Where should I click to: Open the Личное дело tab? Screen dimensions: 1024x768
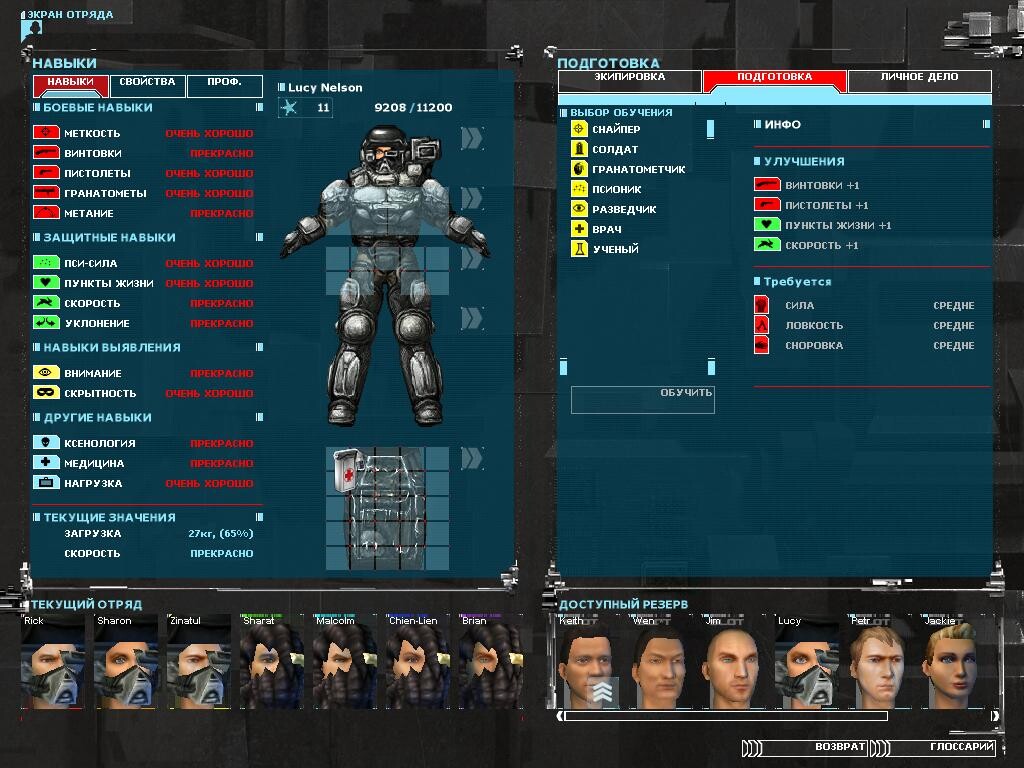(x=920, y=81)
